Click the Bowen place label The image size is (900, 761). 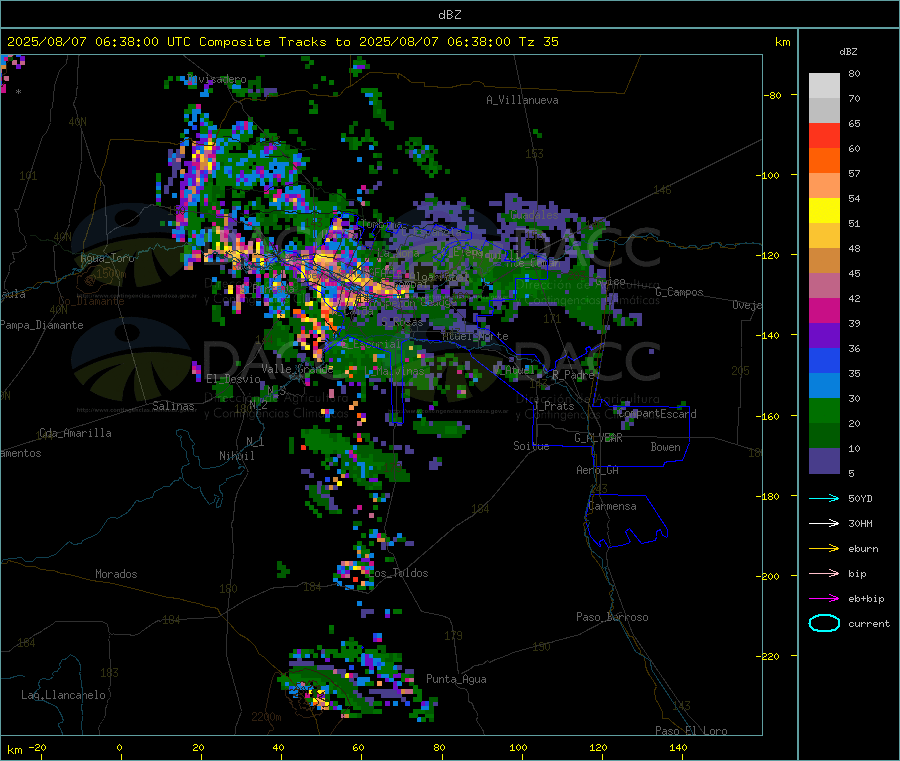[x=665, y=447]
